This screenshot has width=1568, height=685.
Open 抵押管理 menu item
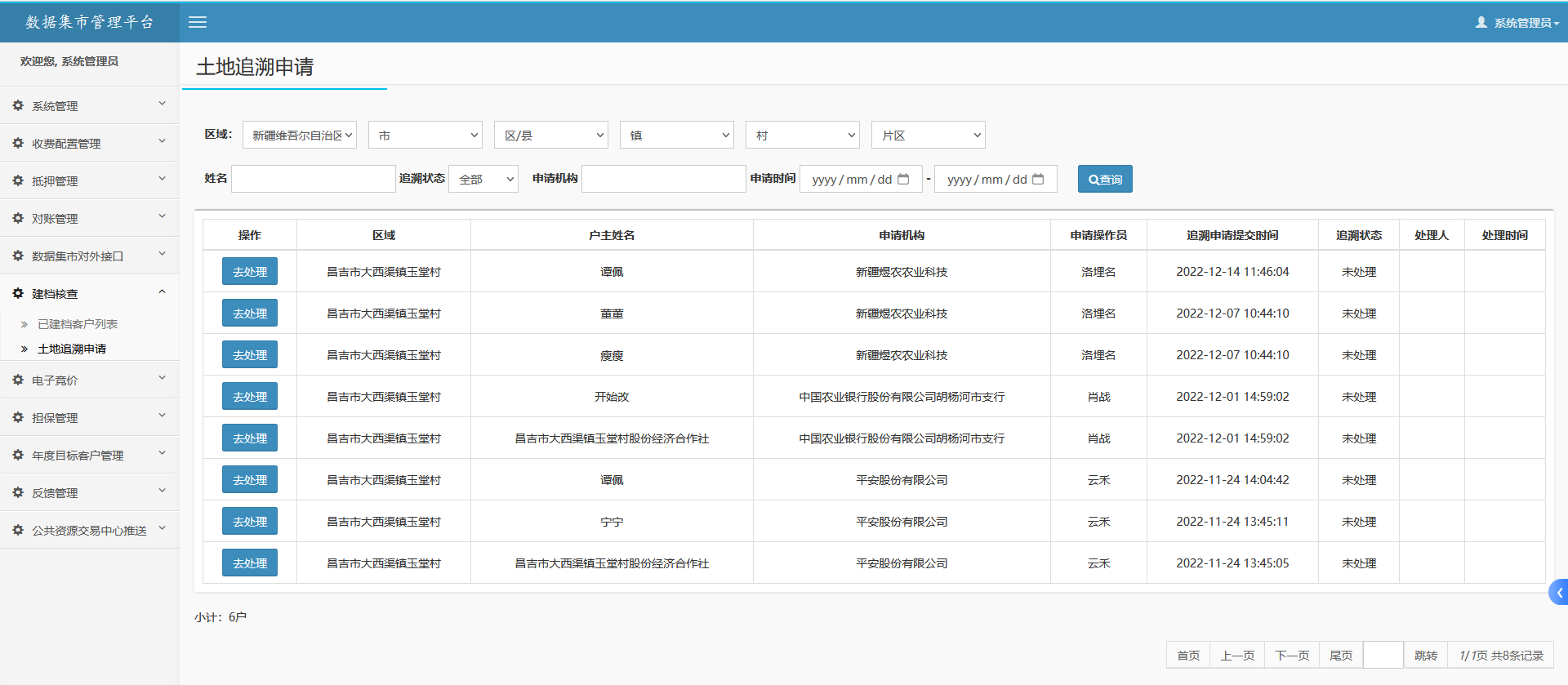coord(90,180)
